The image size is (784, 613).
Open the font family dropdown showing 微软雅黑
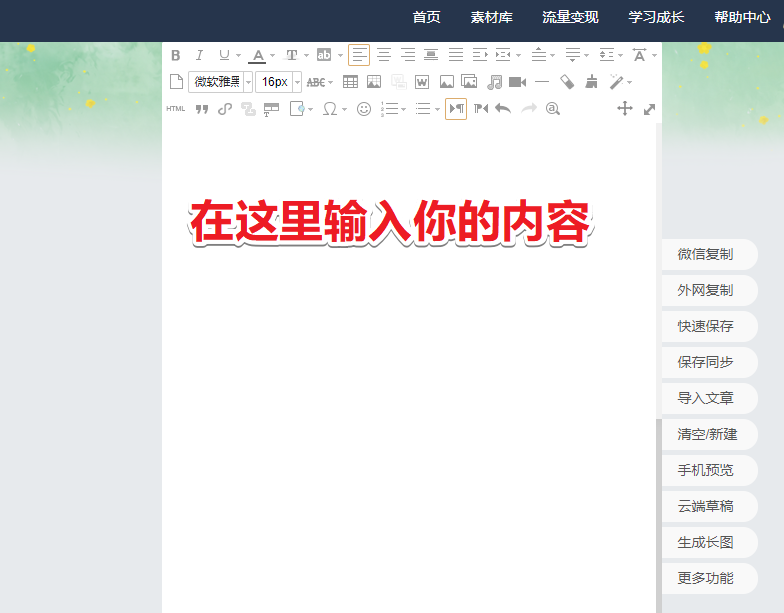point(220,82)
